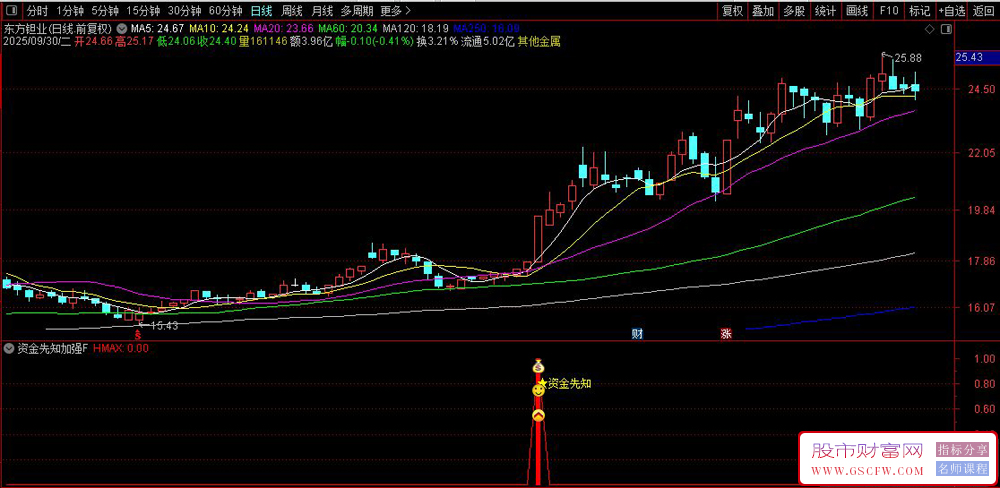The width and height of the screenshot is (1000, 488).
Task: Click the 换3.21% turnover value
Action: [436, 41]
